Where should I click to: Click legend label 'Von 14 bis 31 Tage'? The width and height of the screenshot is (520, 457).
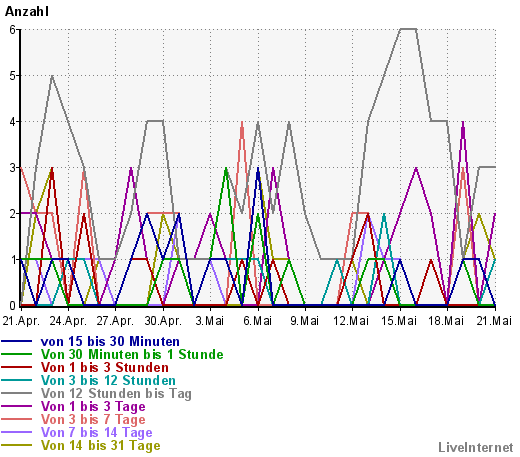click(100, 445)
